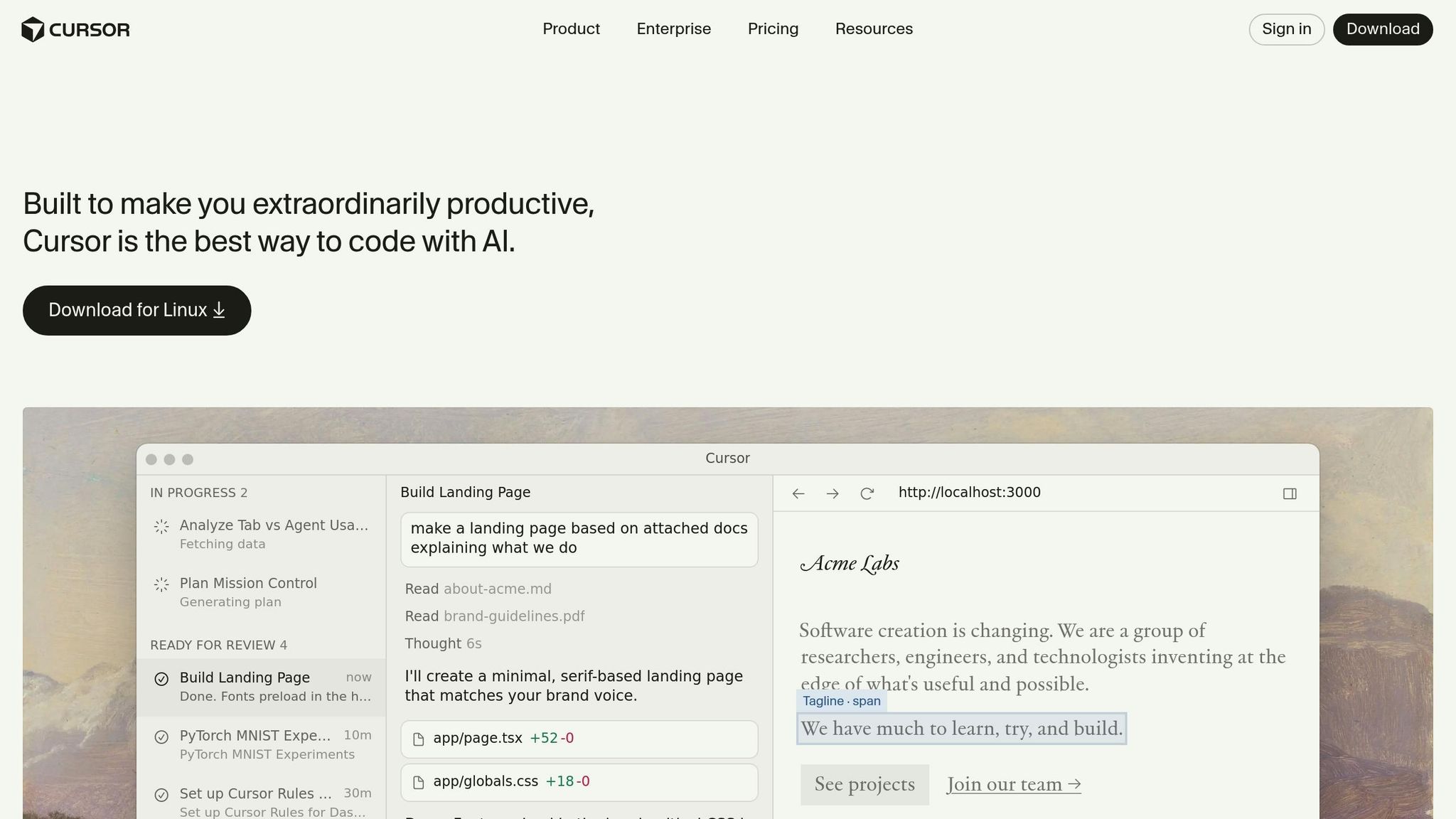1456x819 pixels.
Task: Open the Product menu
Action: [x=571, y=29]
